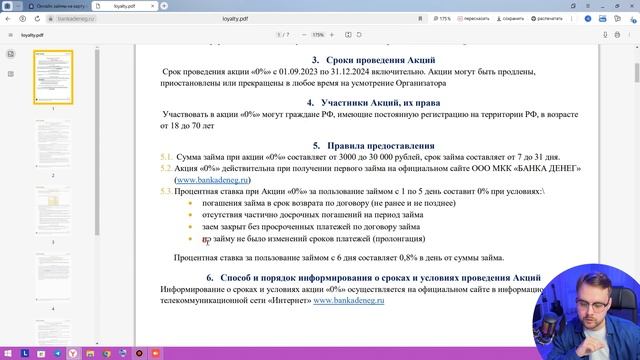This screenshot has width=640, height=360.
Task: Open PDF viewer more options menu
Action: point(629,35)
